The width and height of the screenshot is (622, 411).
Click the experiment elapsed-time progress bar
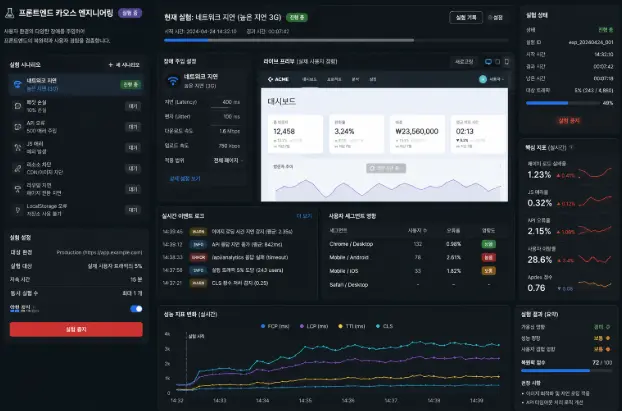pos(336,40)
